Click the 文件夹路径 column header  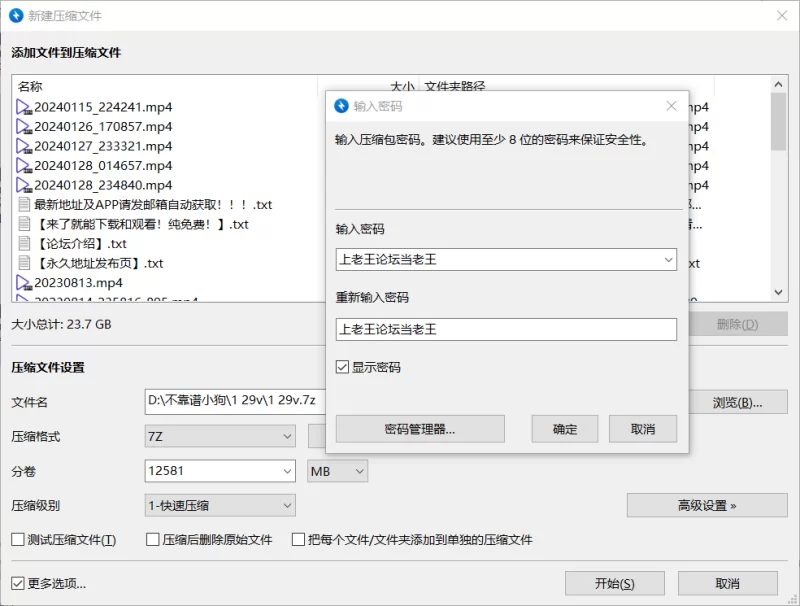(x=455, y=86)
